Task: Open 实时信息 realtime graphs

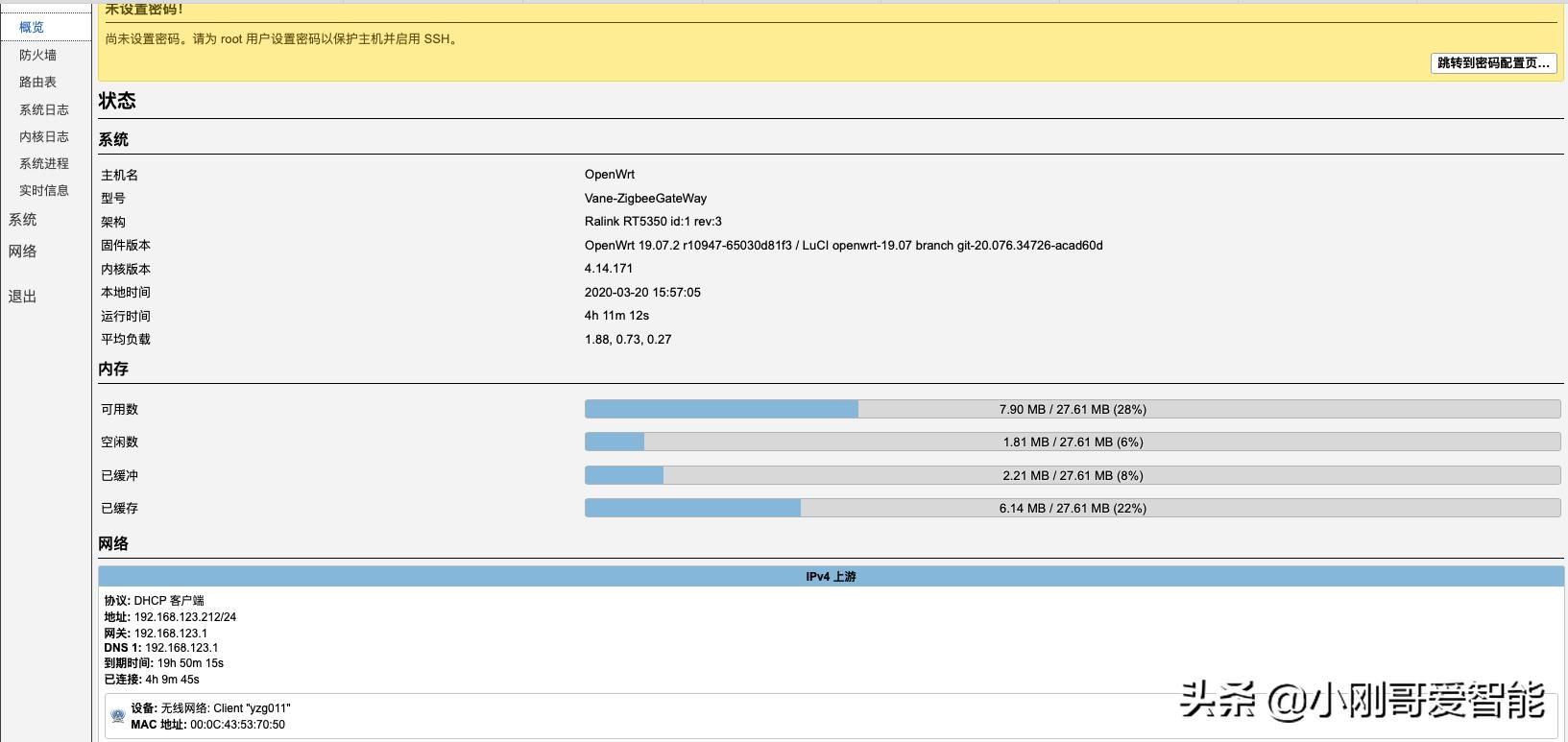Action: click(43, 190)
